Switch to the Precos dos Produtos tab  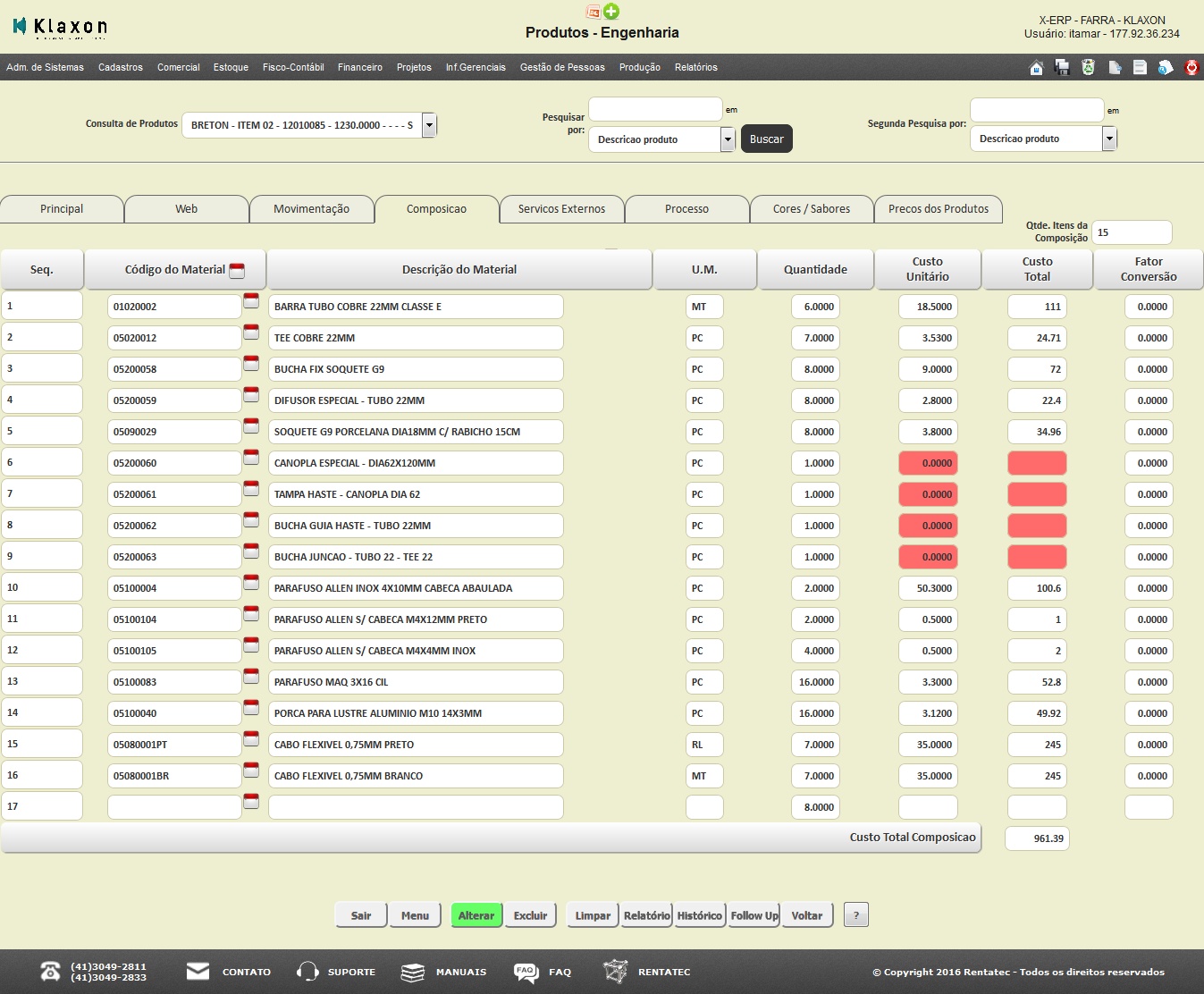pyautogui.click(x=939, y=209)
